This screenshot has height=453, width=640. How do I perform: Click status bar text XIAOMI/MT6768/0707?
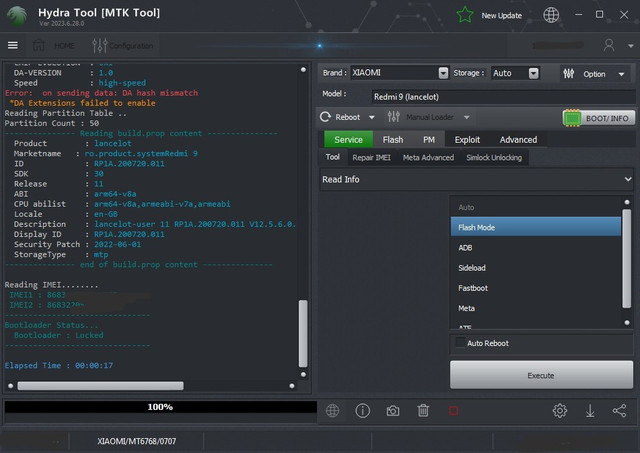click(136, 441)
